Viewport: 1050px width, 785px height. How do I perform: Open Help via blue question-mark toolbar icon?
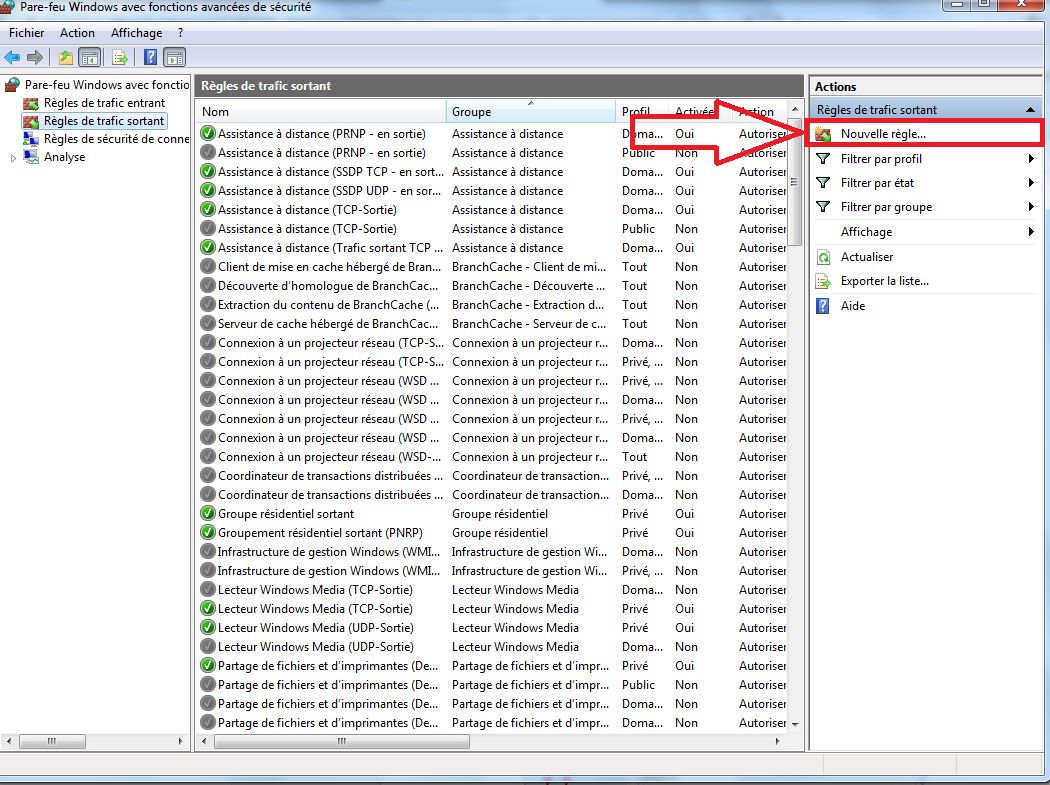click(151, 58)
